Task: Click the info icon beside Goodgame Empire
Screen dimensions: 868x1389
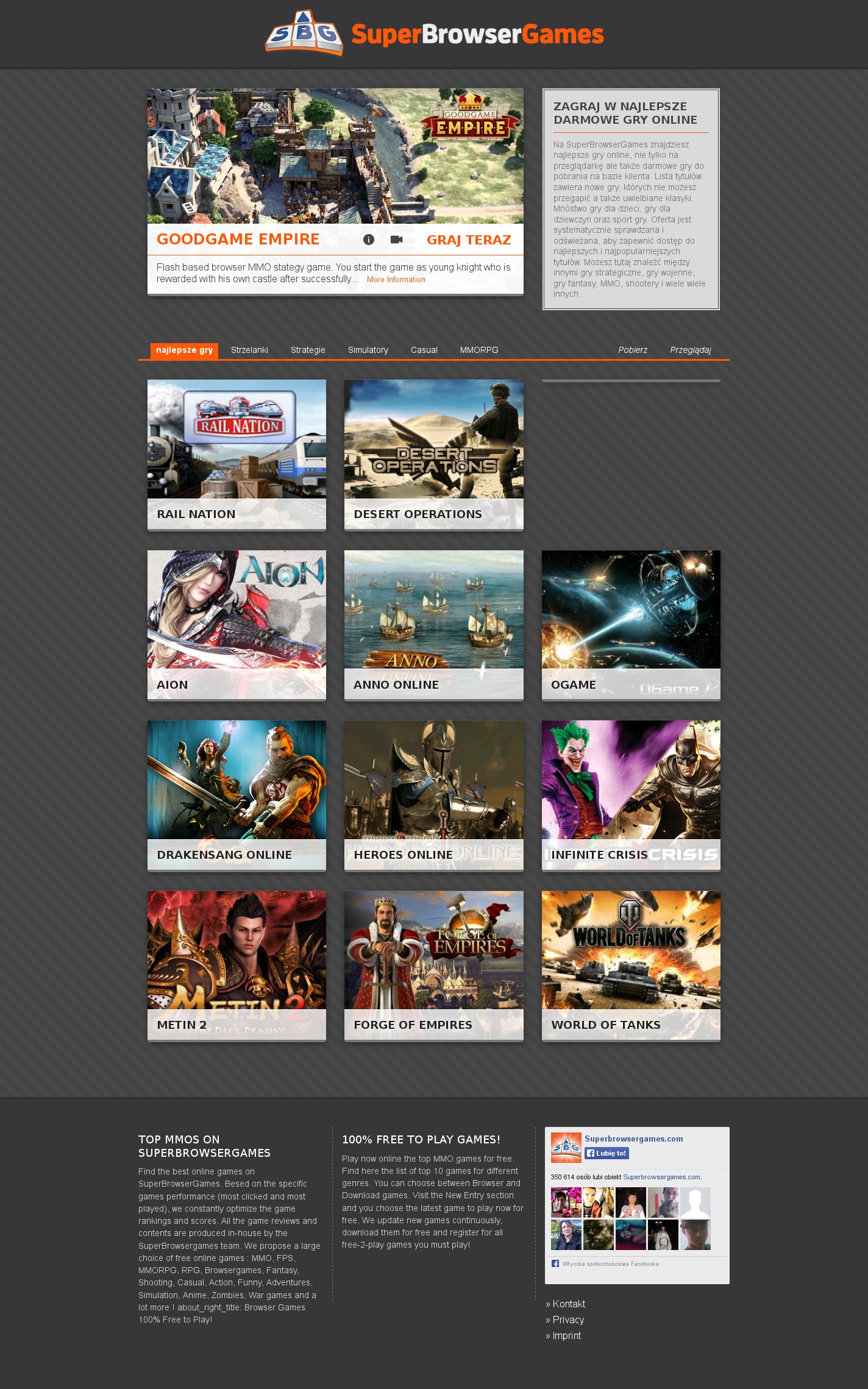Action: coord(369,240)
